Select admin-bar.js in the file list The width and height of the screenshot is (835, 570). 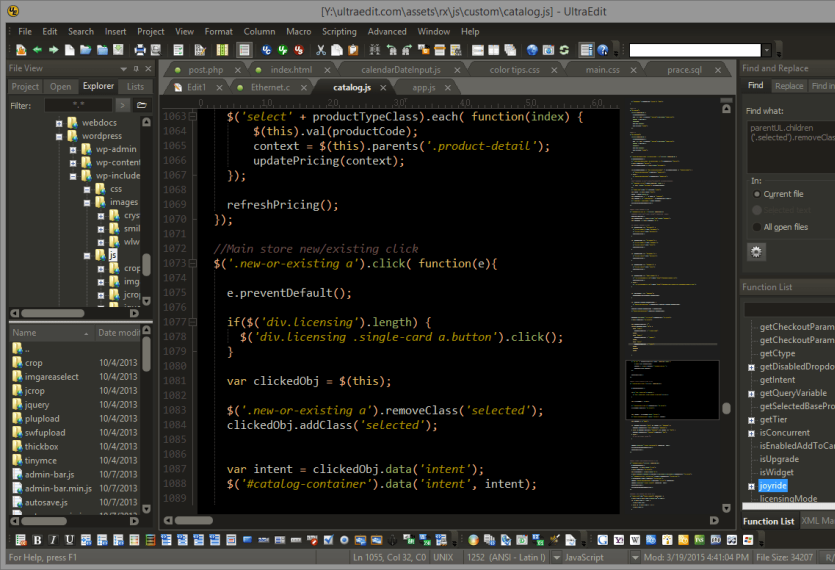click(49, 474)
